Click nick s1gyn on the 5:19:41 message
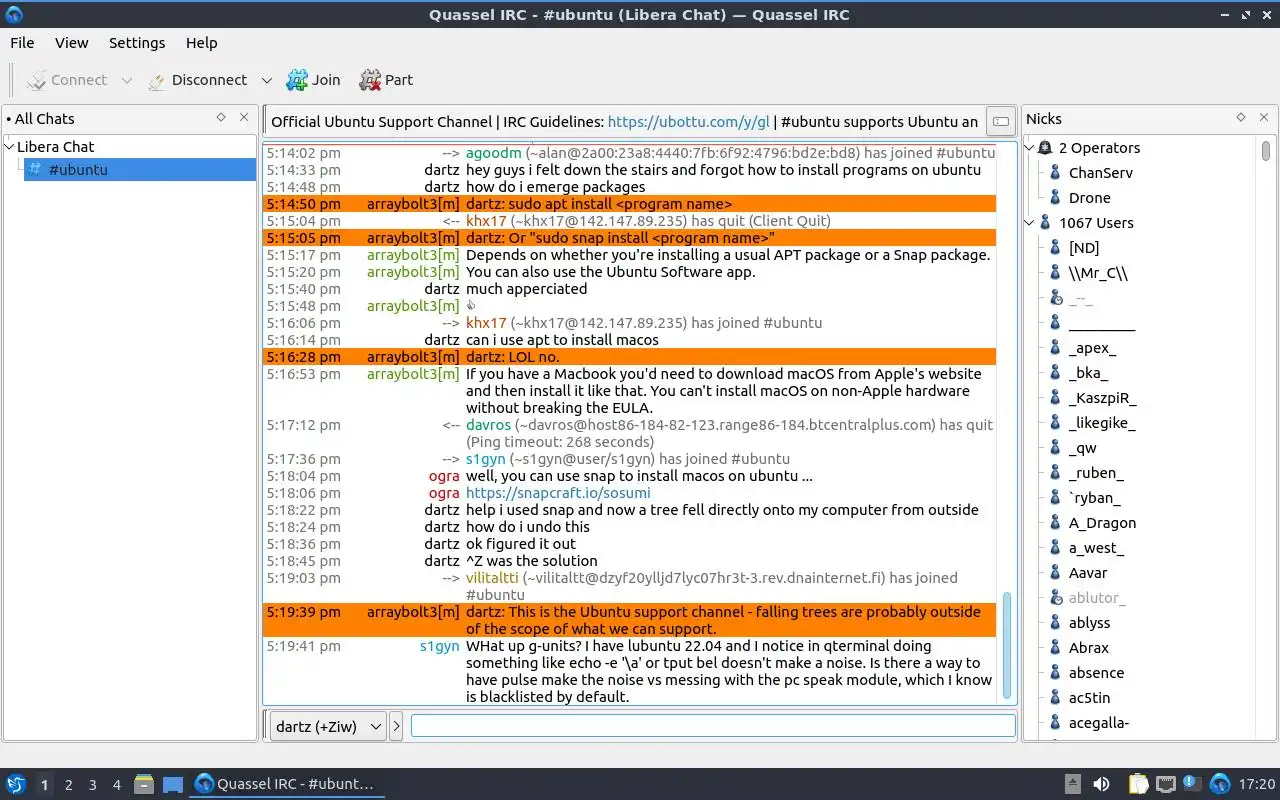 pos(439,646)
